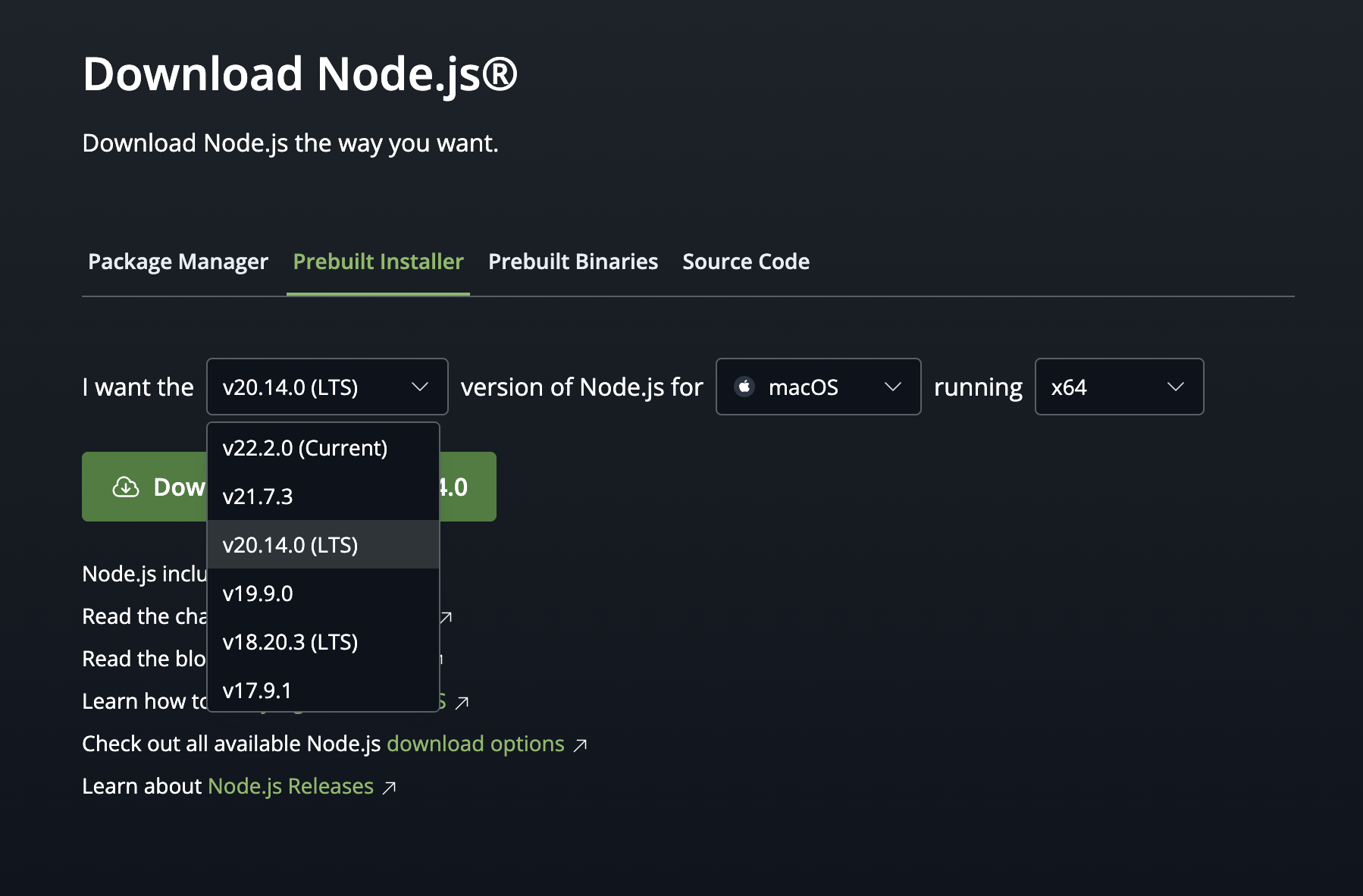The width and height of the screenshot is (1363, 896).
Task: Click external arrow after download options
Action: (x=581, y=745)
